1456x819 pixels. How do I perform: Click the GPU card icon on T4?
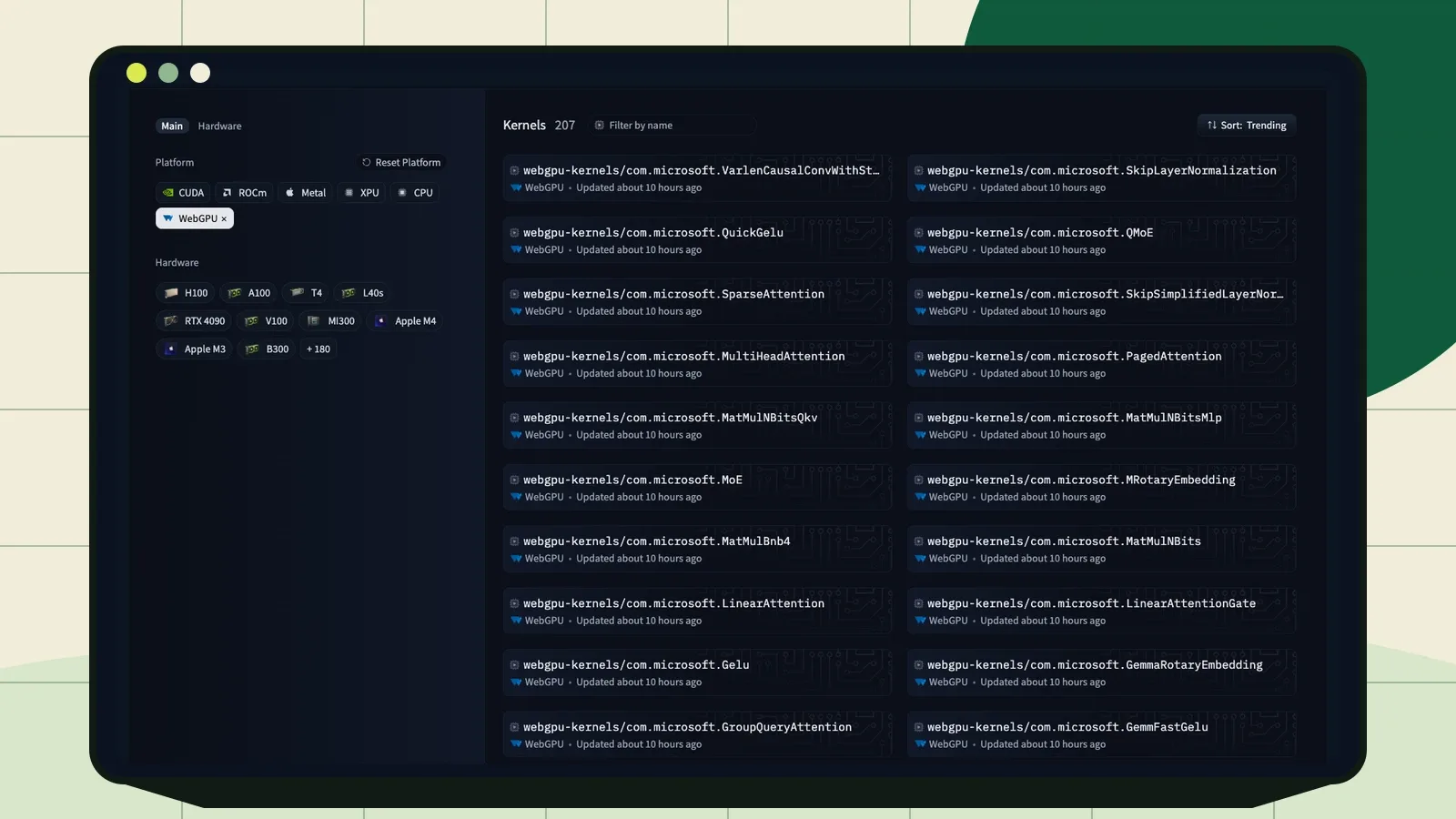[x=297, y=293]
